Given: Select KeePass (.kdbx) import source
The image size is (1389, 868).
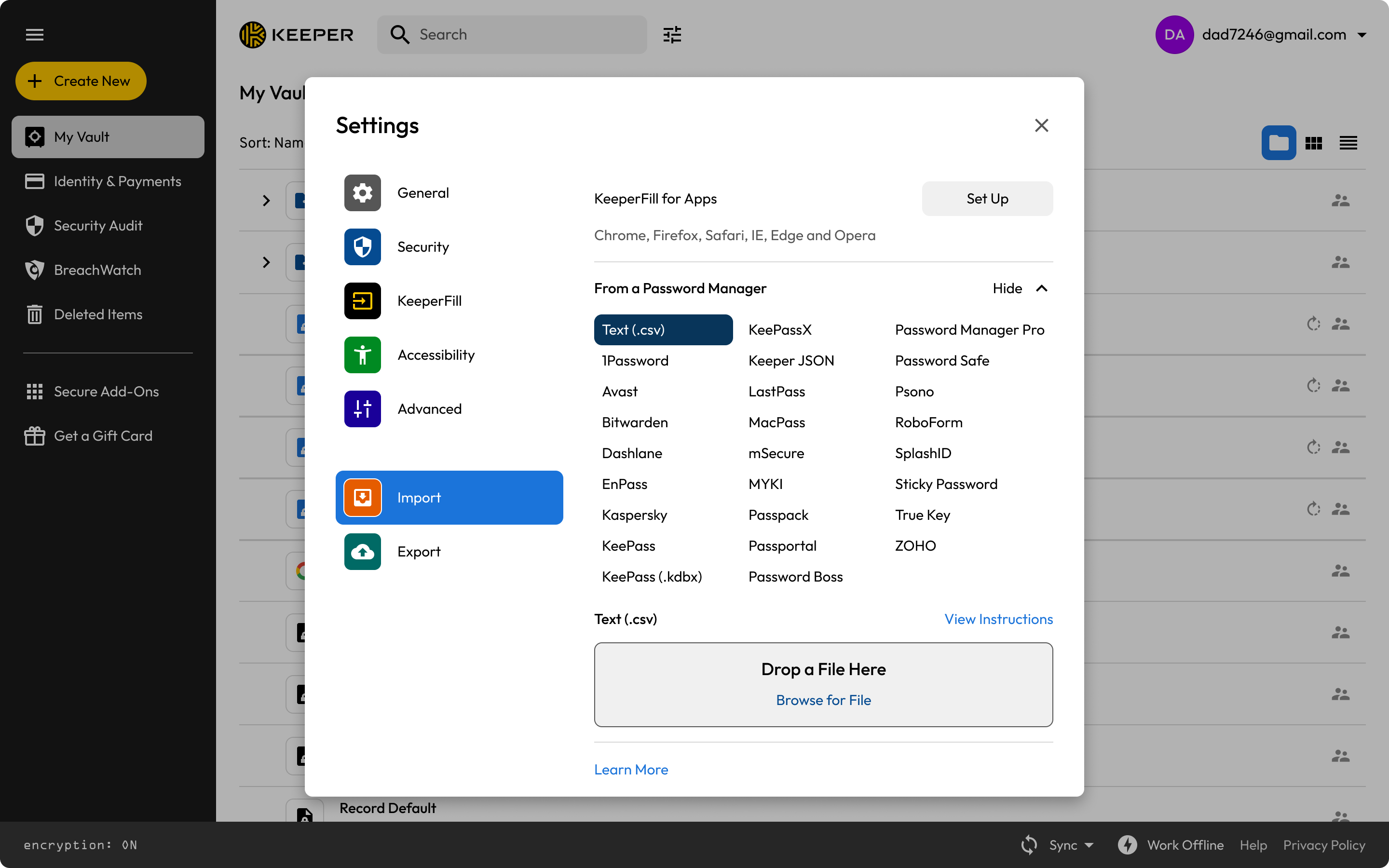Looking at the screenshot, I should [652, 576].
